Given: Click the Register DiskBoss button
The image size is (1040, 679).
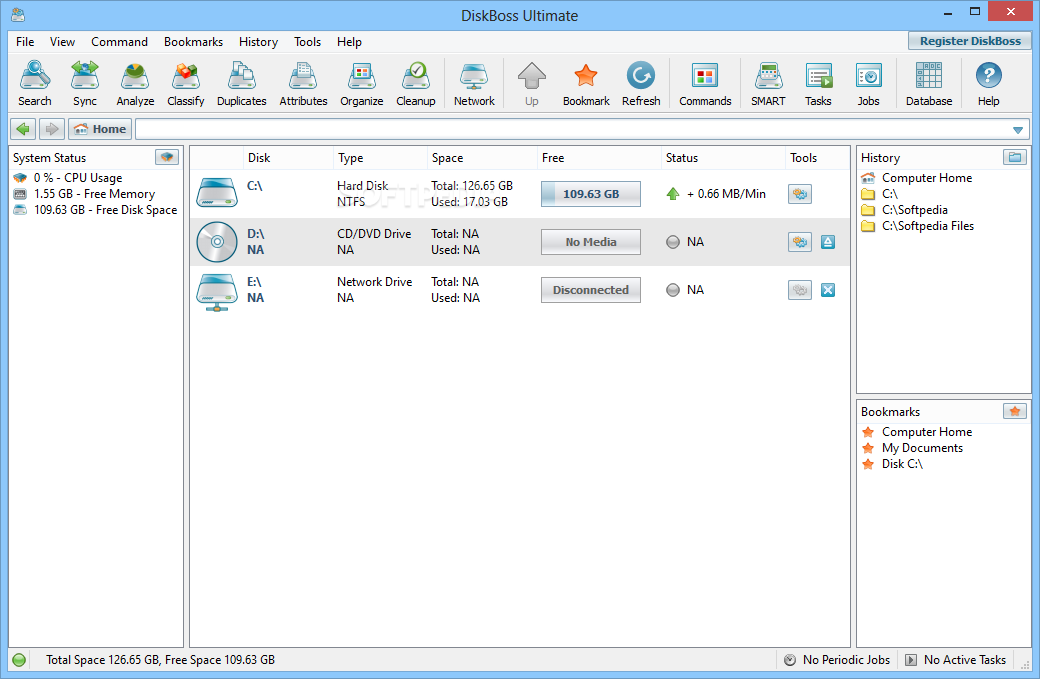Looking at the screenshot, I should tap(970, 41).
